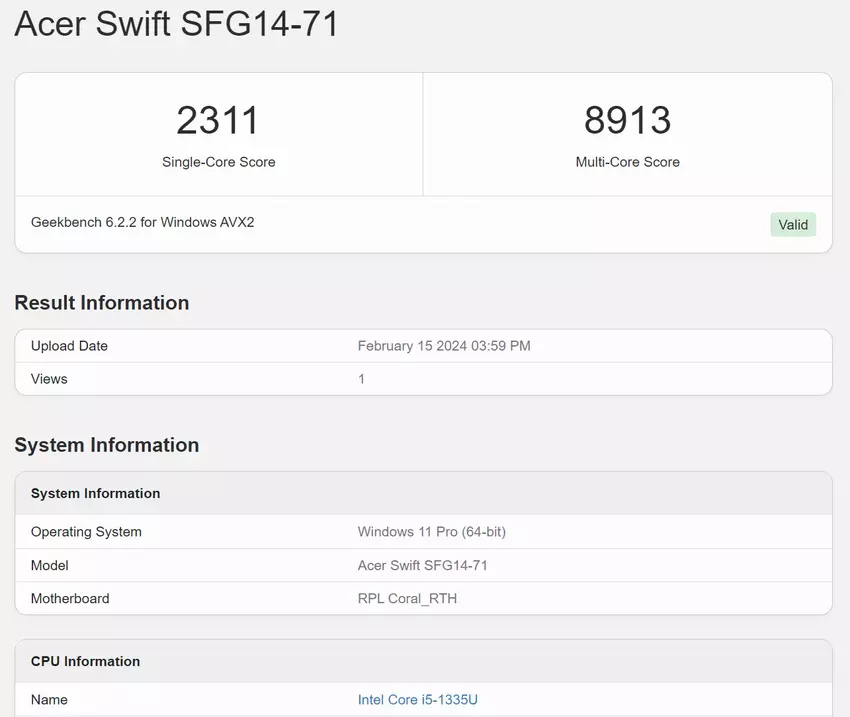Image resolution: width=850 pixels, height=717 pixels.
Task: Click the Motherboard row label
Action: coord(70,599)
